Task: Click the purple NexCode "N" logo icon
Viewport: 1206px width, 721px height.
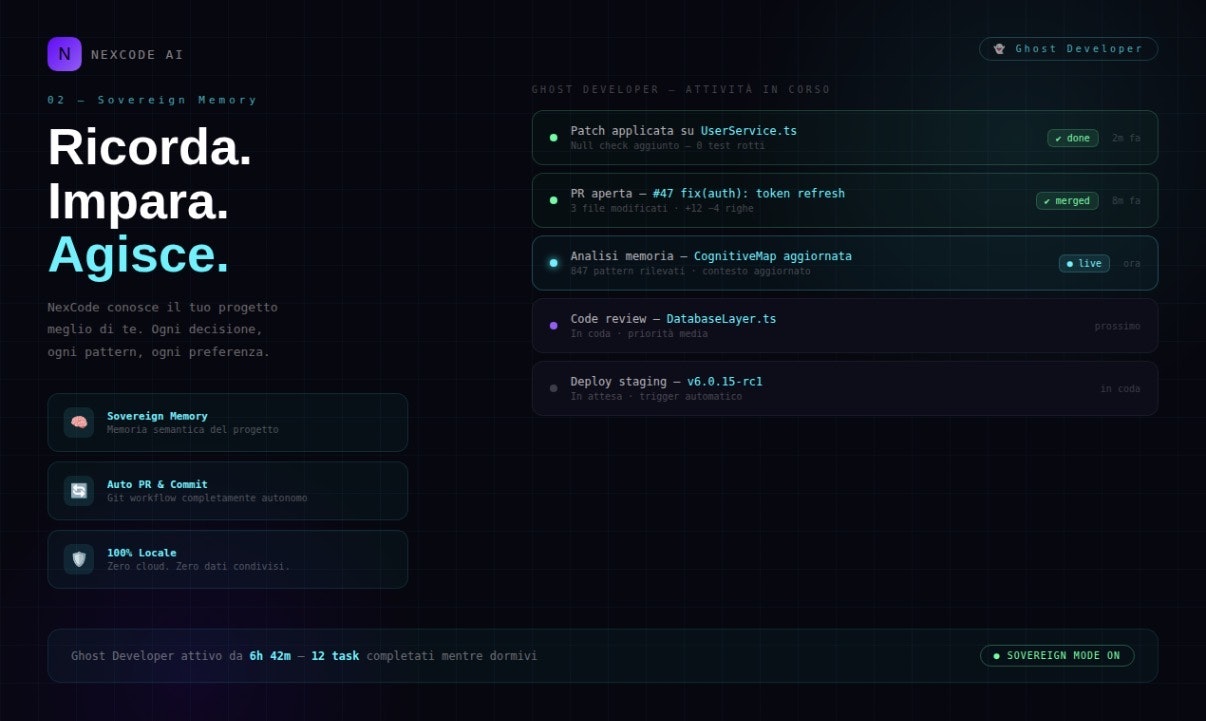Action: 64,54
